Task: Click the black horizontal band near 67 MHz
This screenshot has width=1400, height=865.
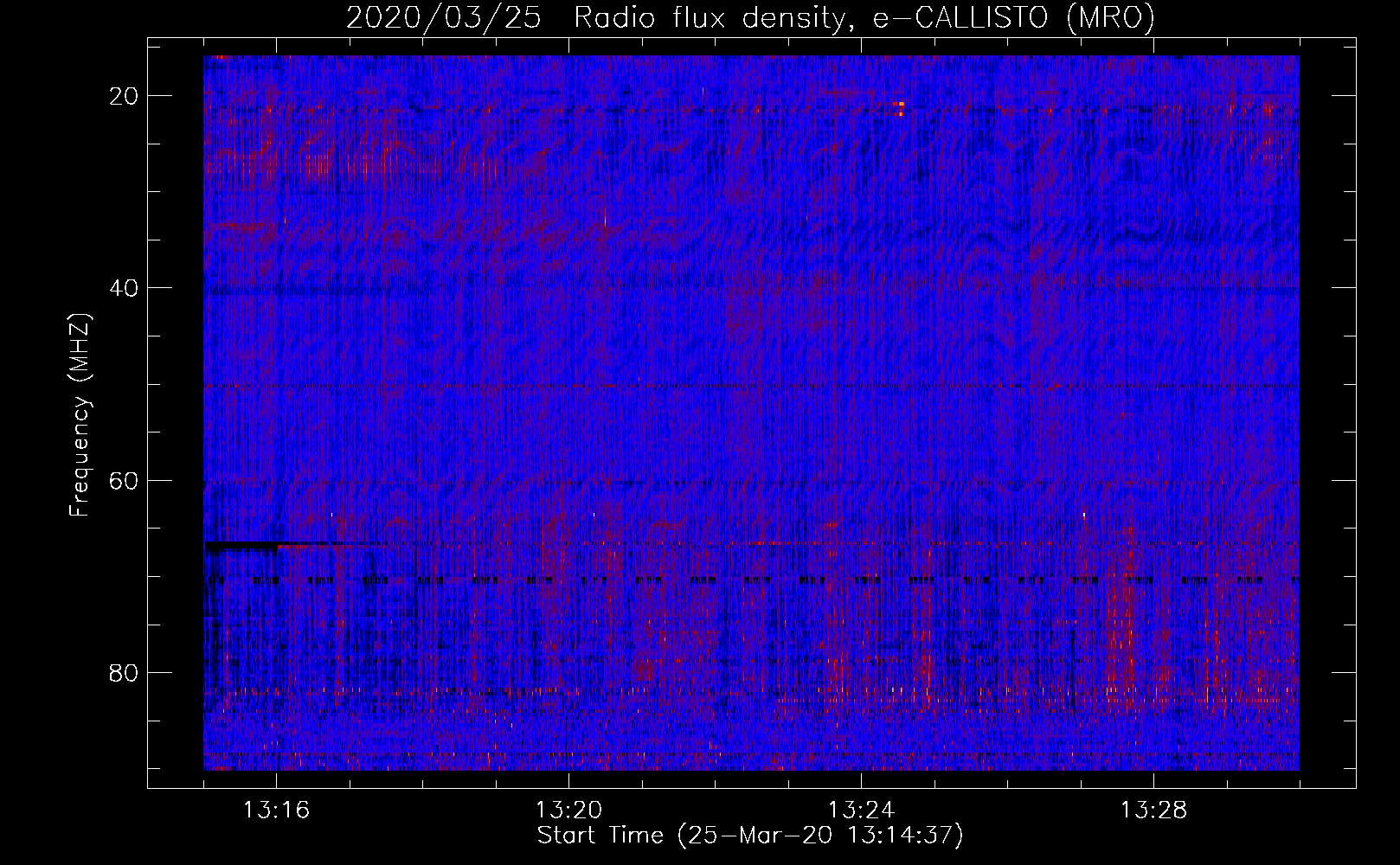Action: click(x=242, y=546)
